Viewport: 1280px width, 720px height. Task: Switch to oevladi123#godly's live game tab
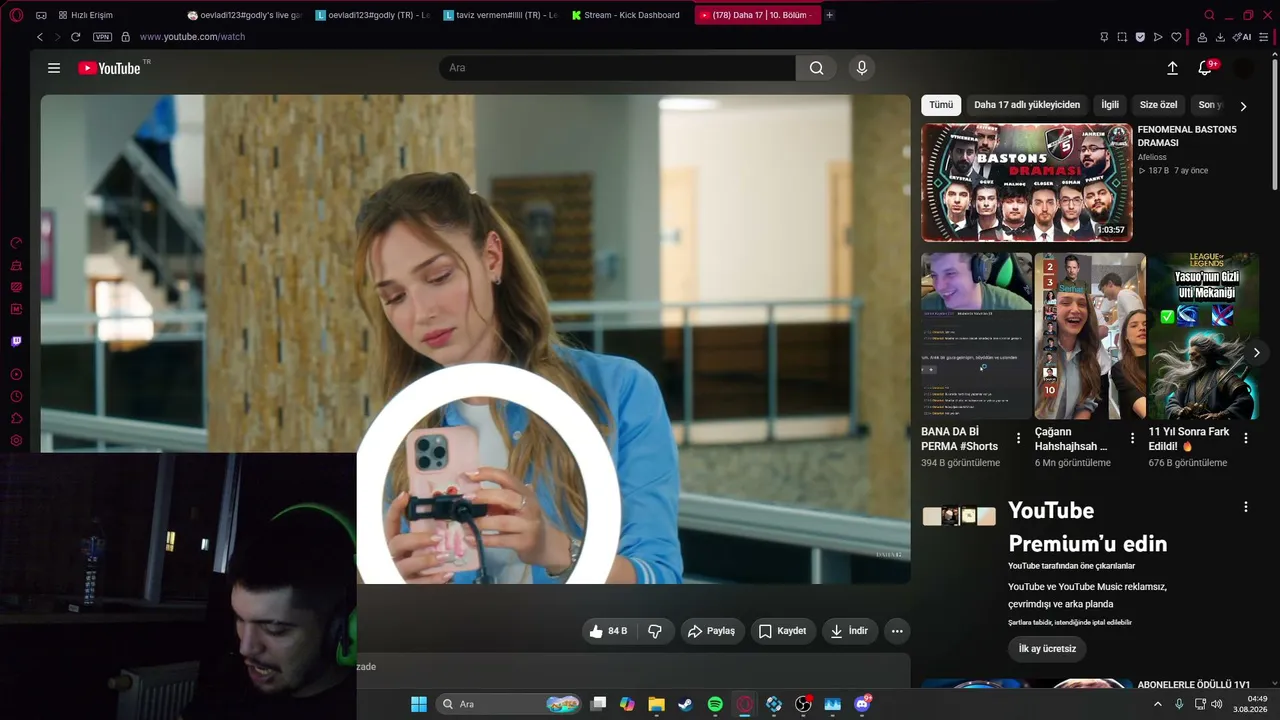pos(245,15)
